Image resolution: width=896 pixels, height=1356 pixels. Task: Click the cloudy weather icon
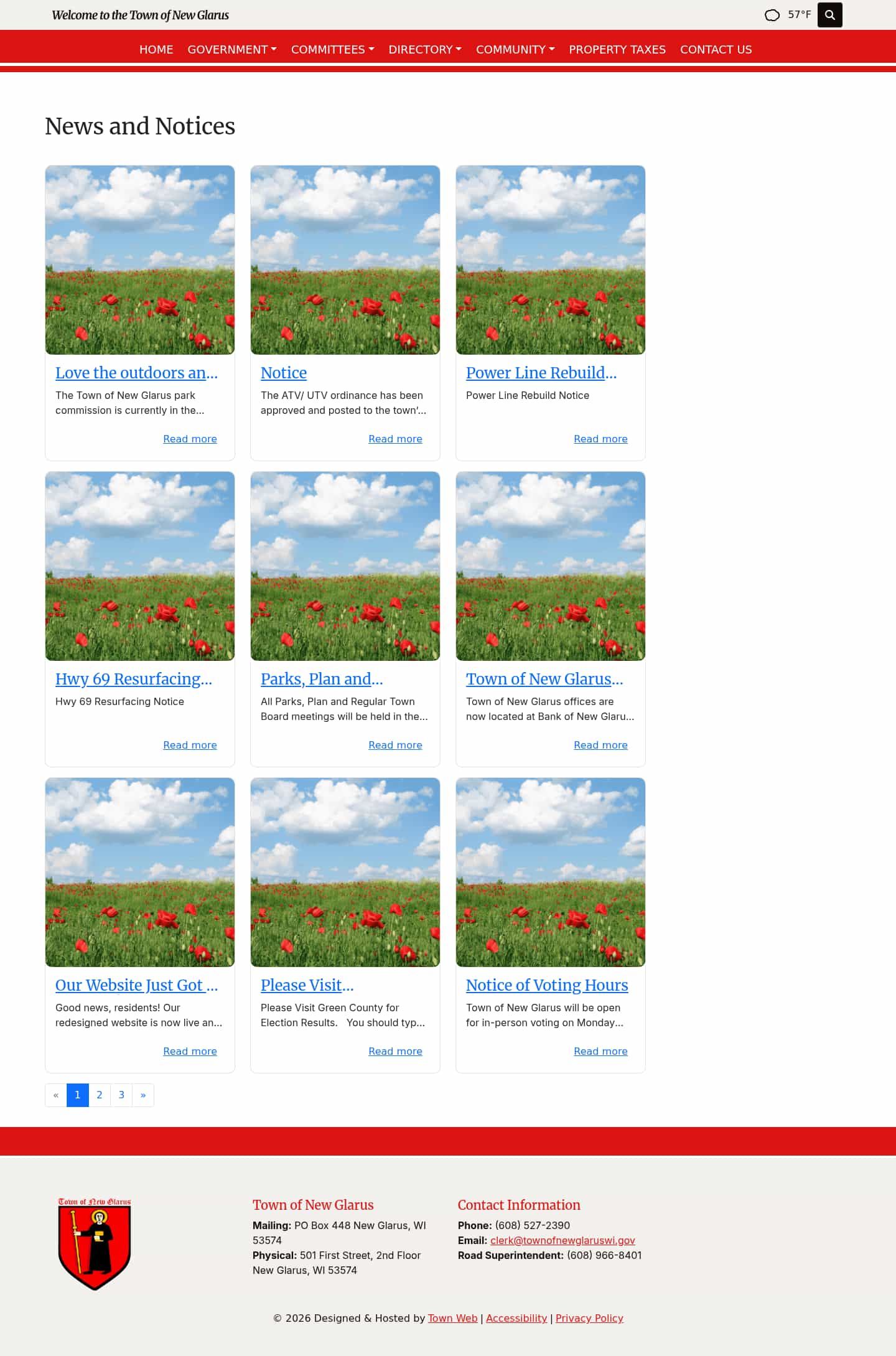coord(772,15)
